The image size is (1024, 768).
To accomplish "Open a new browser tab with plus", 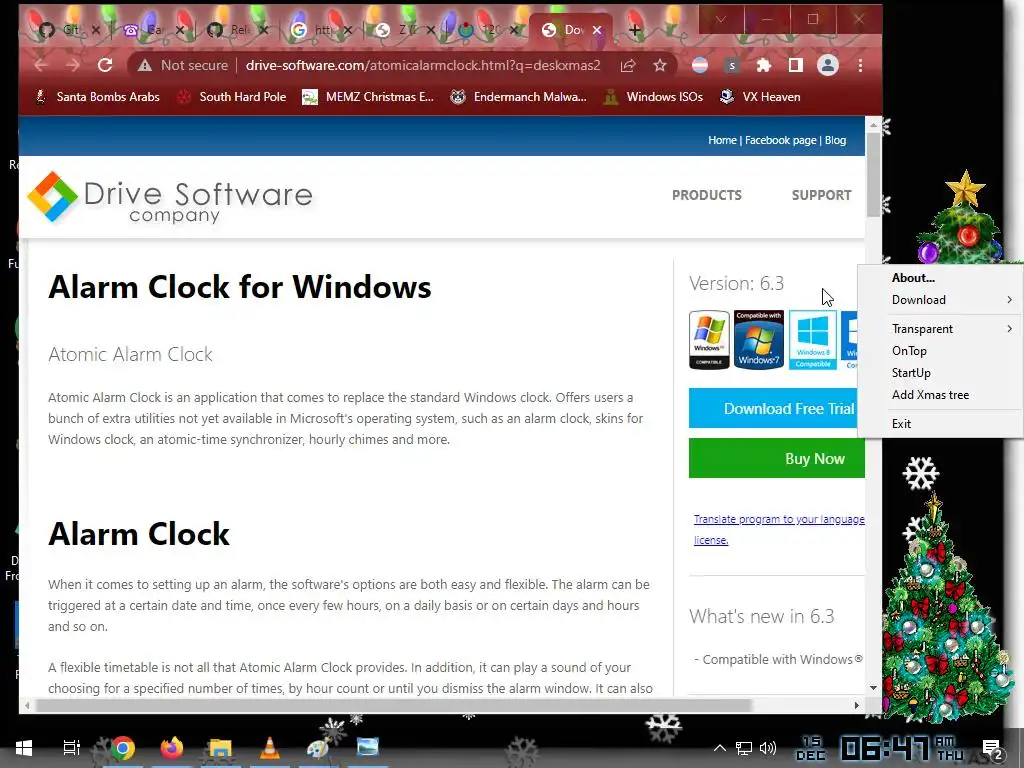I will [x=635, y=30].
